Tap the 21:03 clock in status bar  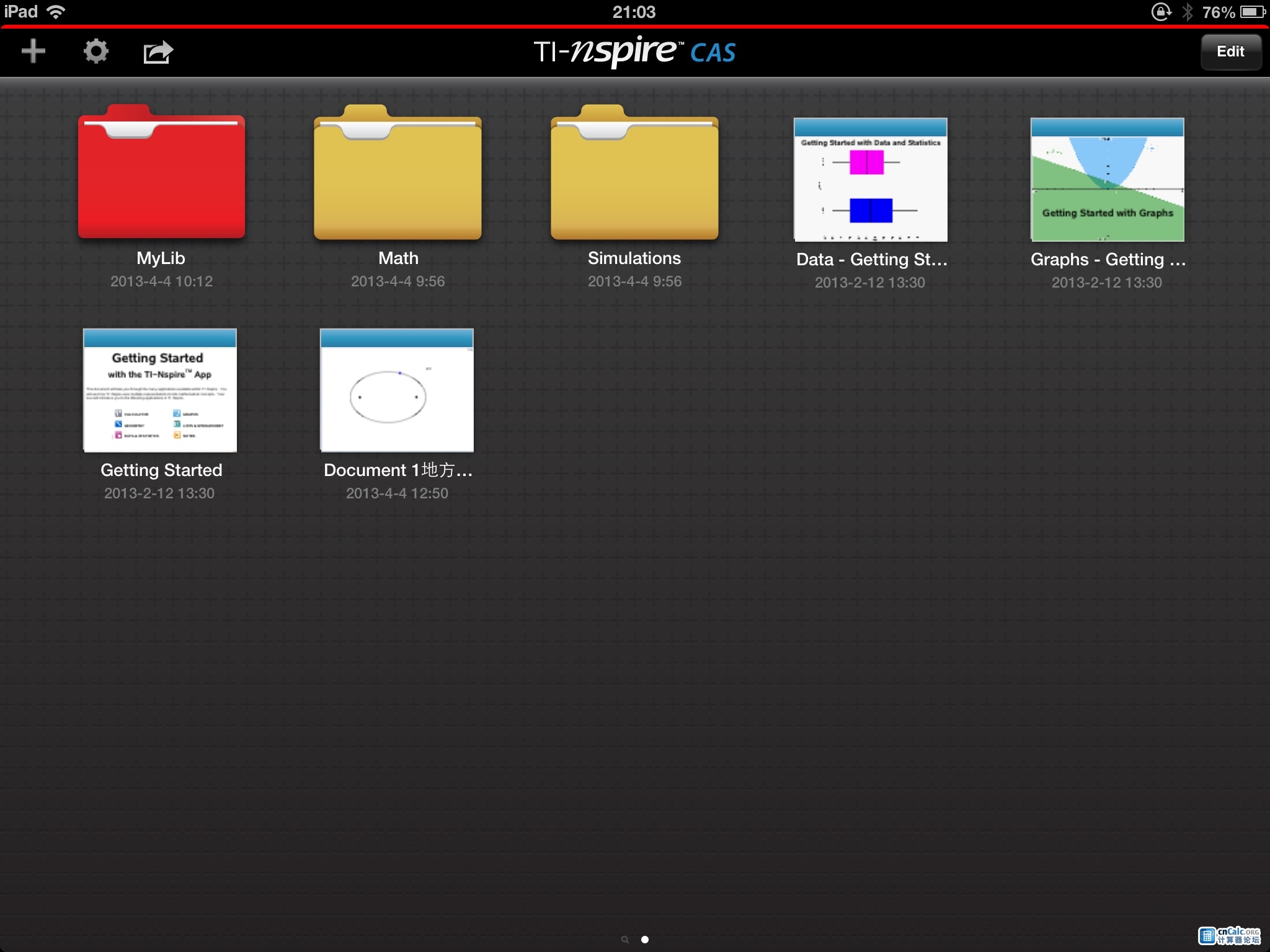click(x=634, y=12)
